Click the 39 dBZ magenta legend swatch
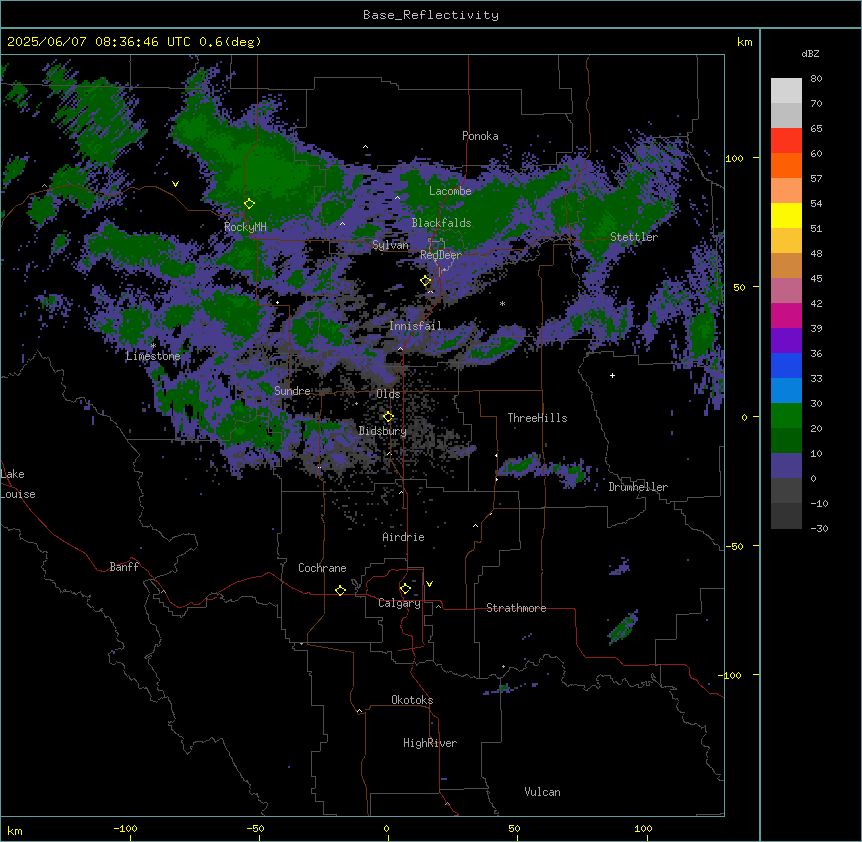Viewport: 862px width, 842px height. 786,315
